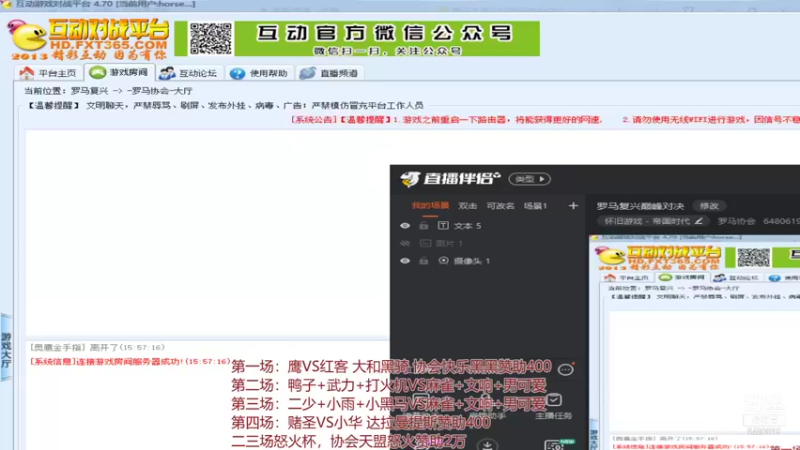Open the 游戏大厅 side tab
This screenshot has height=450, width=800.
pos(6,348)
